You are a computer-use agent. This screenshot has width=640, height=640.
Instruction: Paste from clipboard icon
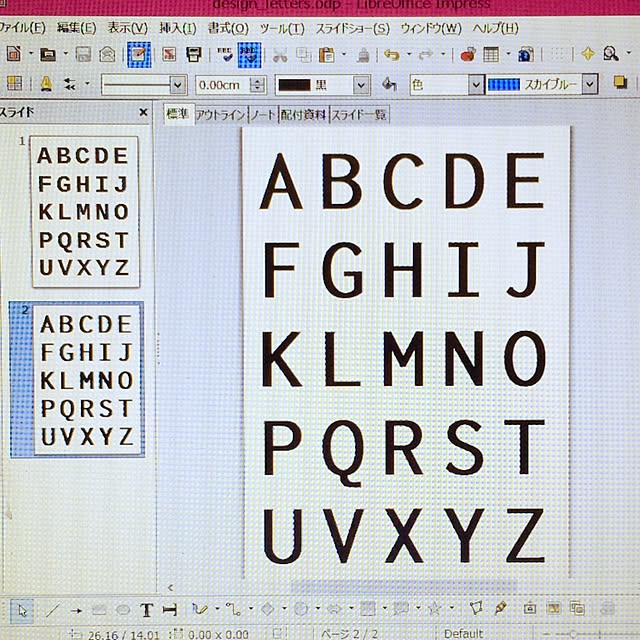coord(327,54)
